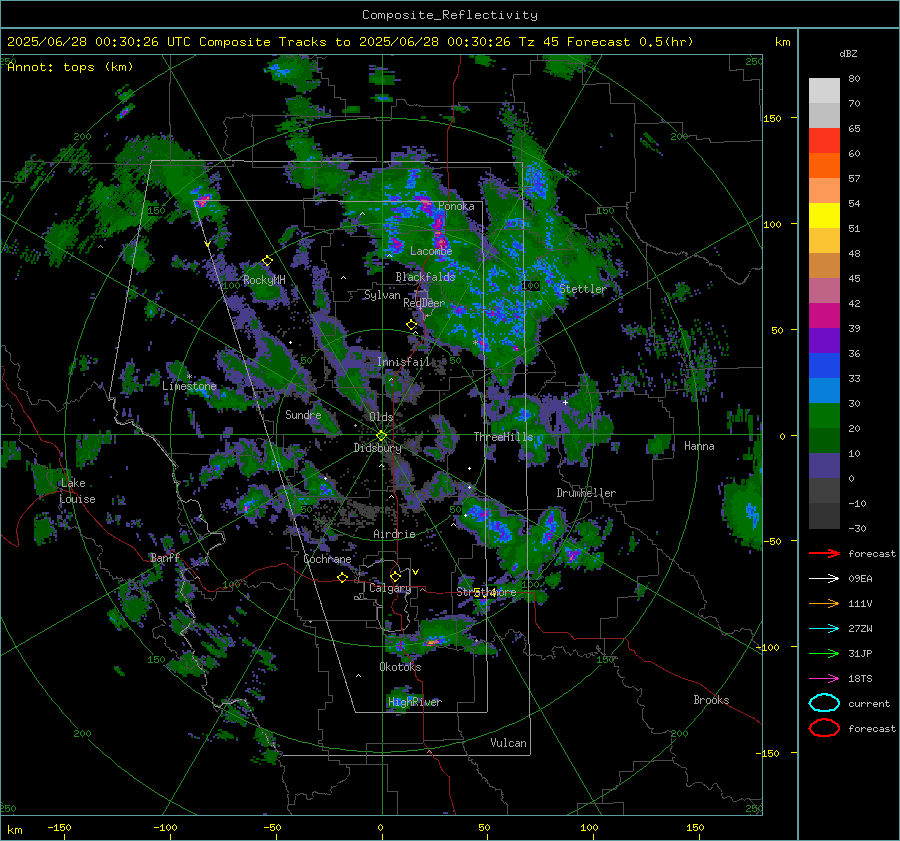Image resolution: width=900 pixels, height=841 pixels.
Task: Click the km unit label at bottom-left
Action: (14, 830)
